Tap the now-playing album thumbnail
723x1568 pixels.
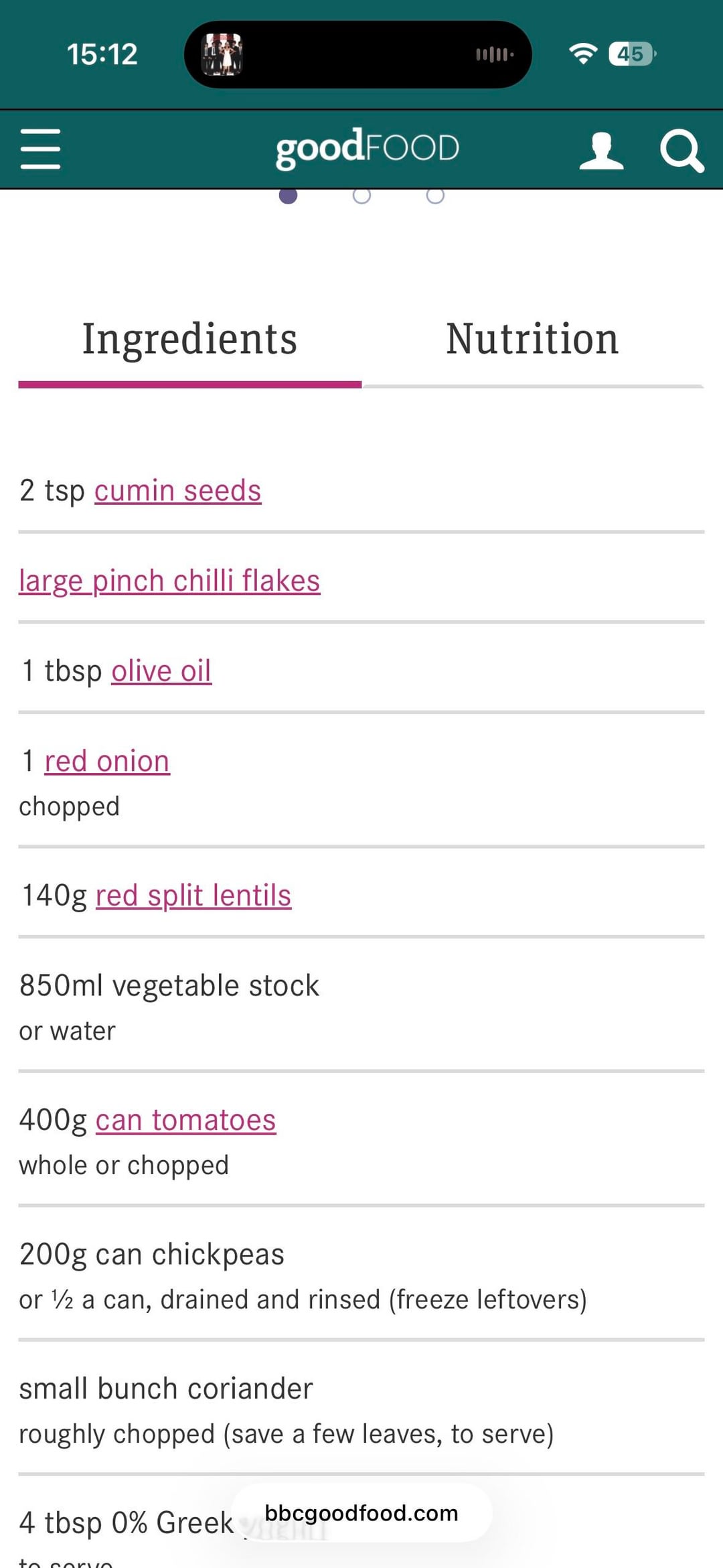[222, 54]
